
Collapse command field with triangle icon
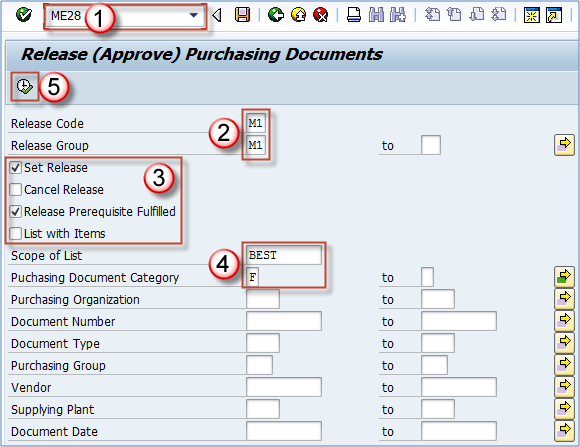pos(217,15)
